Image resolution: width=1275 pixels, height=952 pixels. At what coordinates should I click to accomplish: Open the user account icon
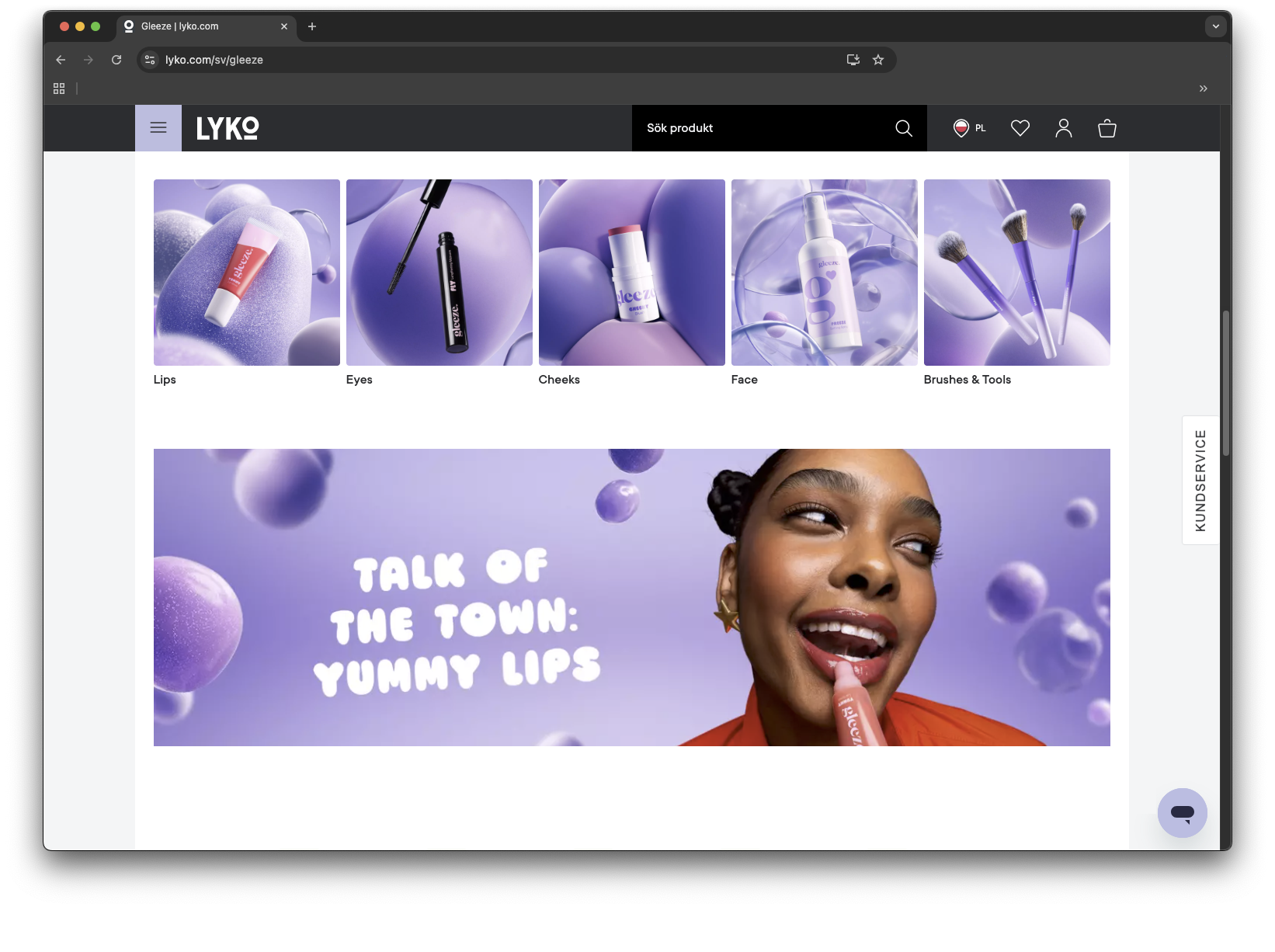click(x=1064, y=128)
